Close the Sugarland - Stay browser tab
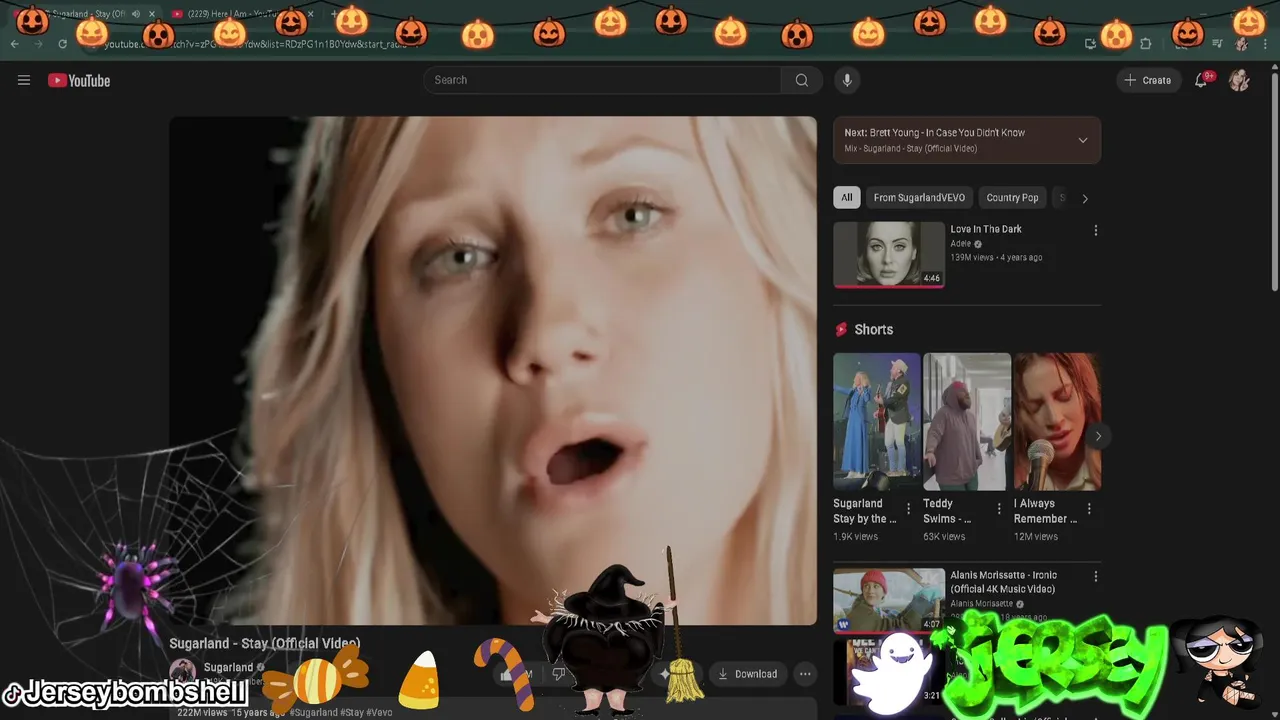This screenshot has height=720, width=1280. tap(152, 14)
